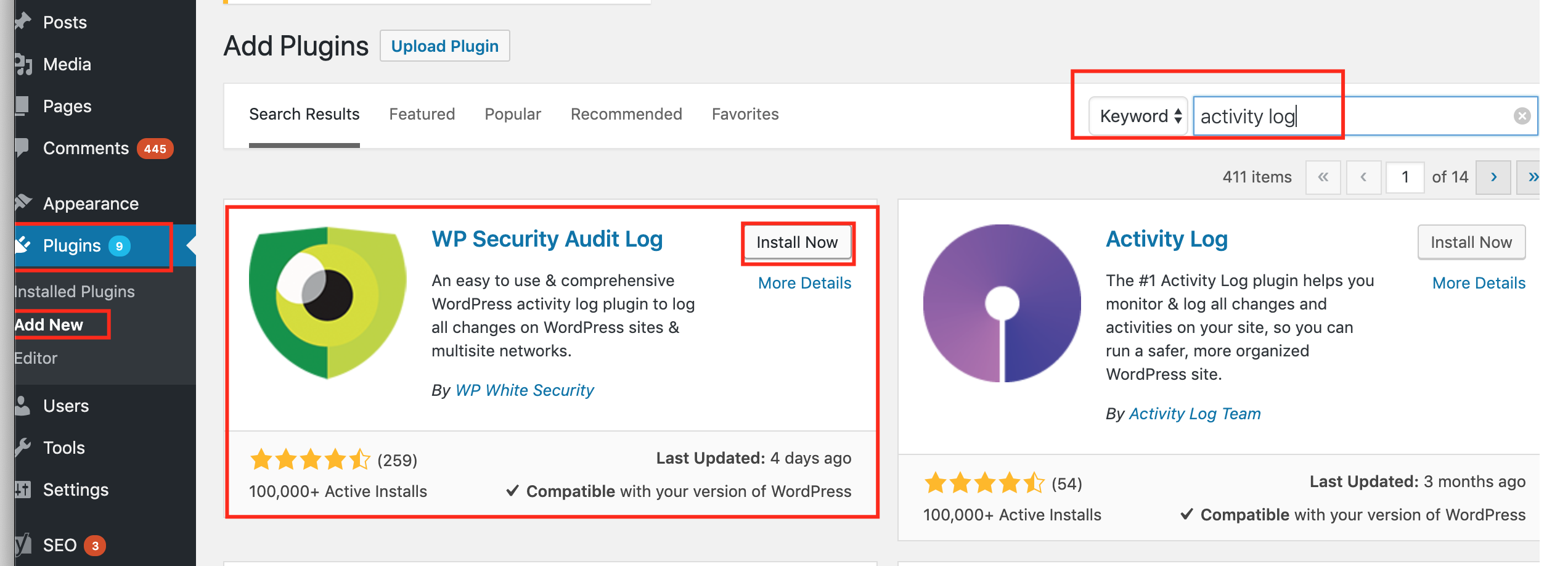Open the Activity Log title link

click(x=1167, y=239)
